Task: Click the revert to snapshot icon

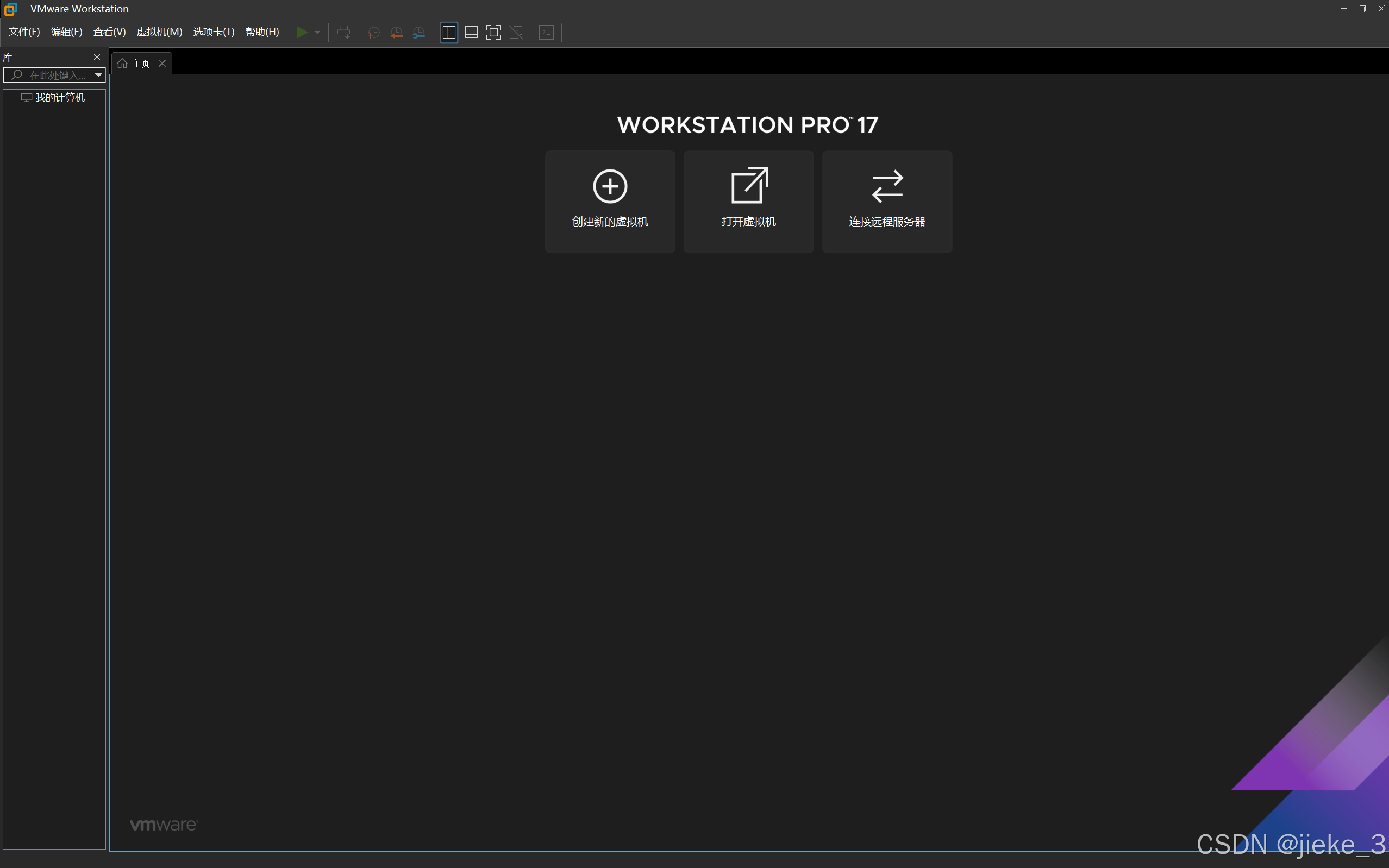Action: coord(396,32)
